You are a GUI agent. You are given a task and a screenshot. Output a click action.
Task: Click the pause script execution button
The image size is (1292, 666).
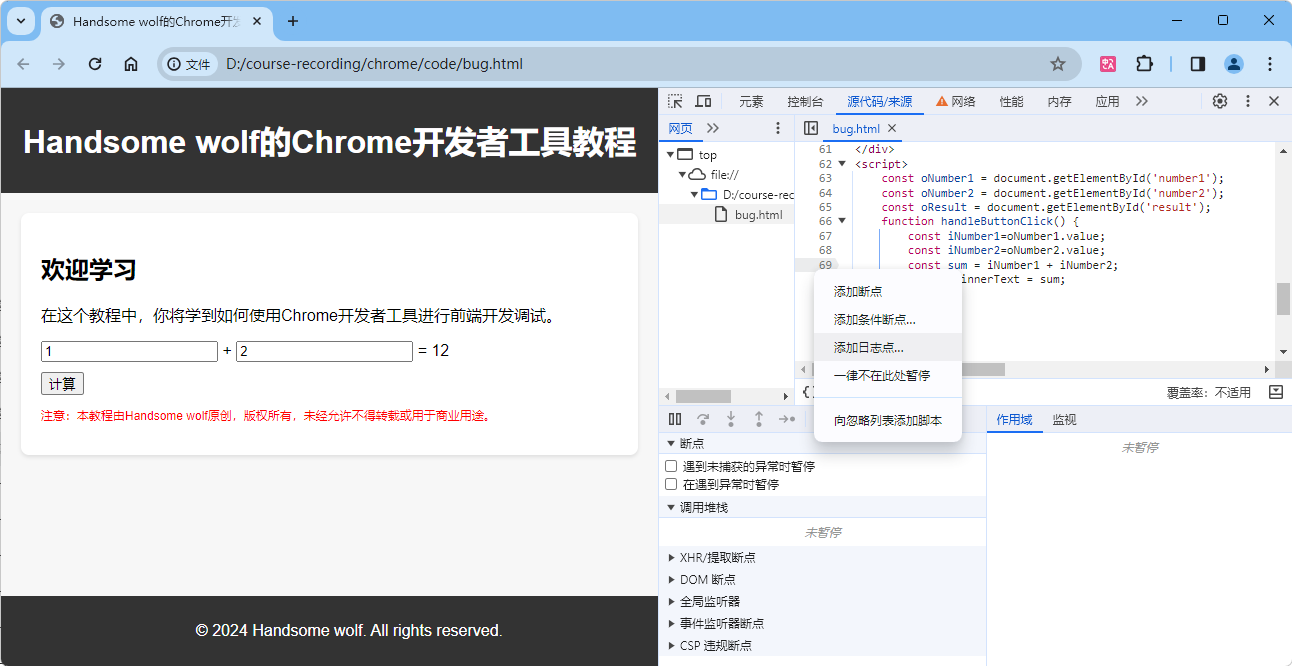pos(675,419)
